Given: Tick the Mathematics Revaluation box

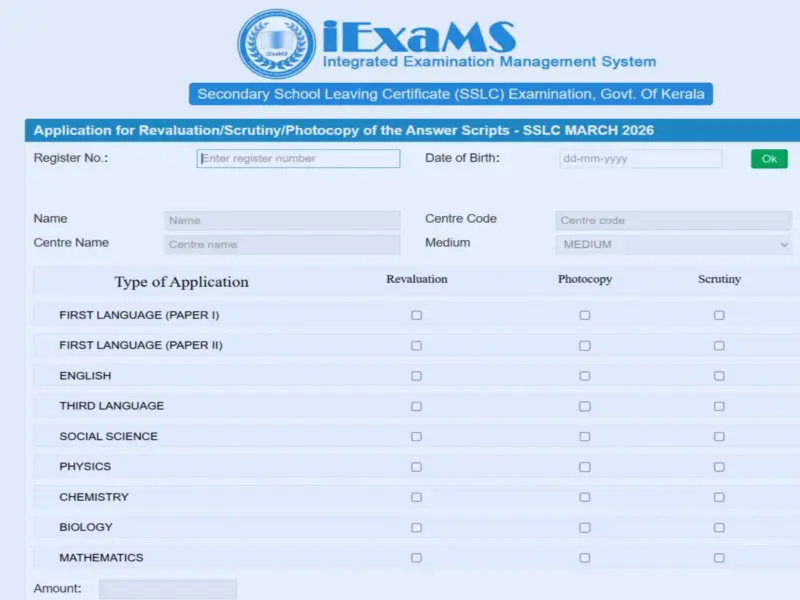Looking at the screenshot, I should click(x=416, y=558).
